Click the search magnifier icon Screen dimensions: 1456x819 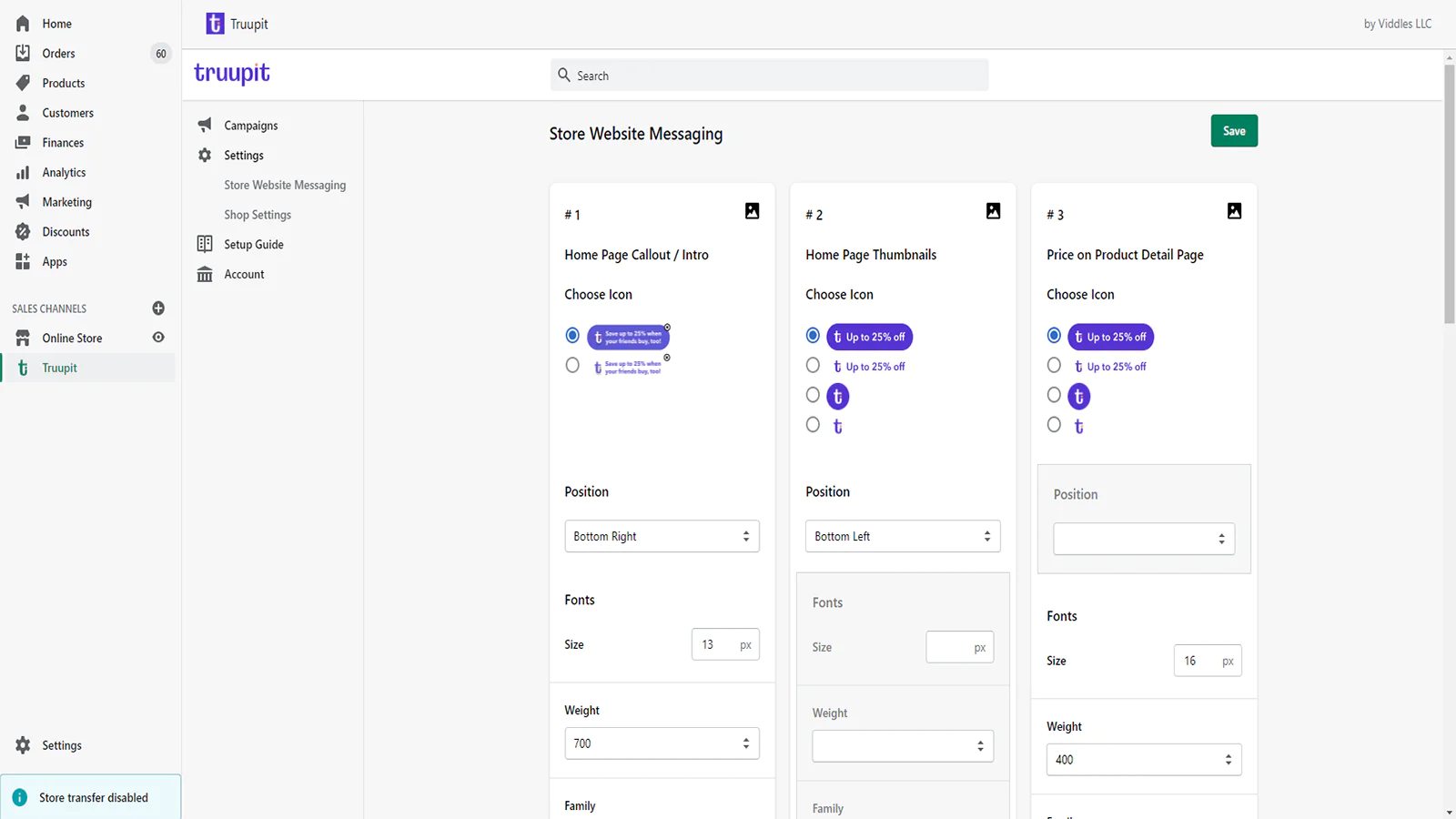(564, 76)
